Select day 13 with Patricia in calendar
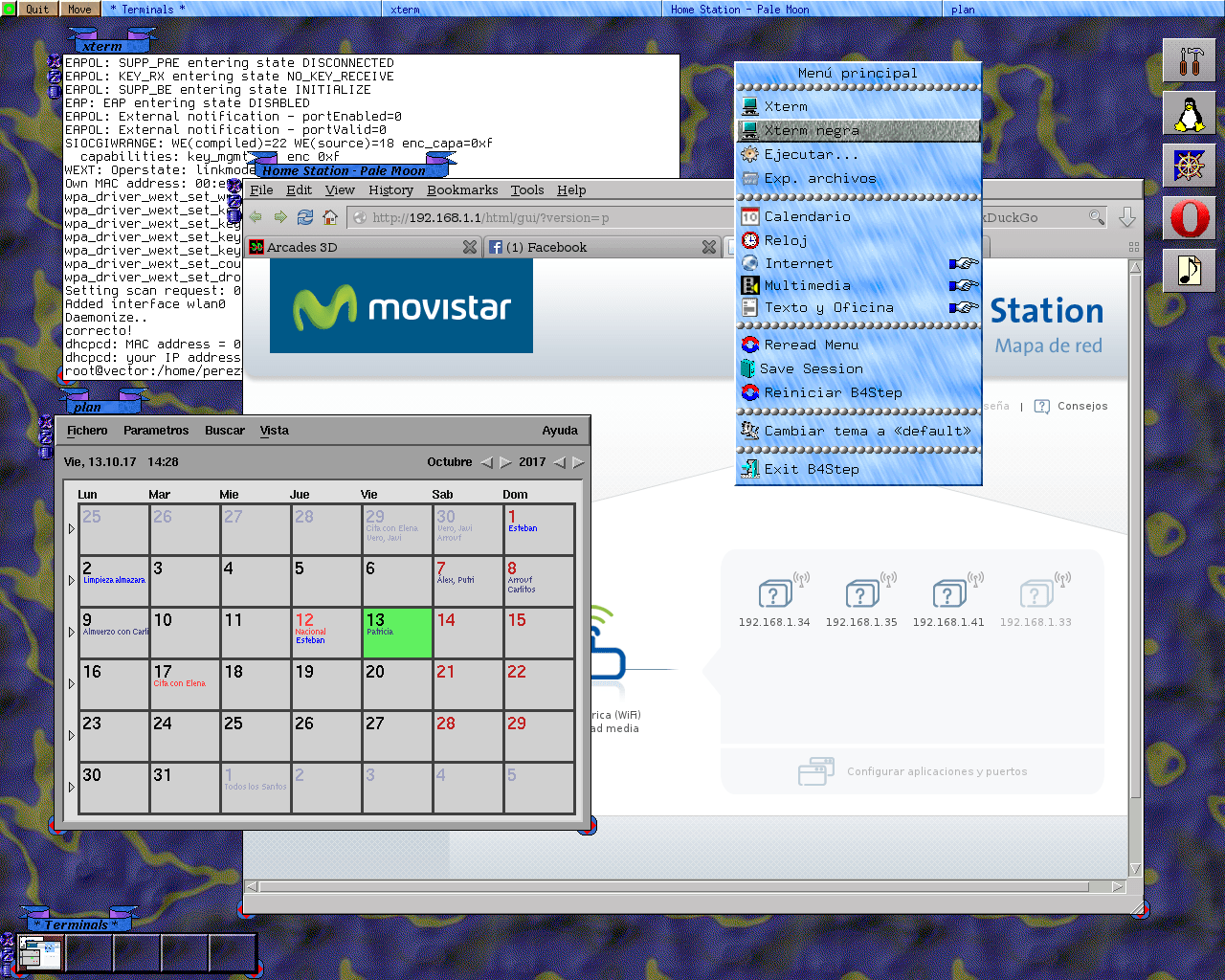Screen dimensions: 1225x980 [397, 633]
